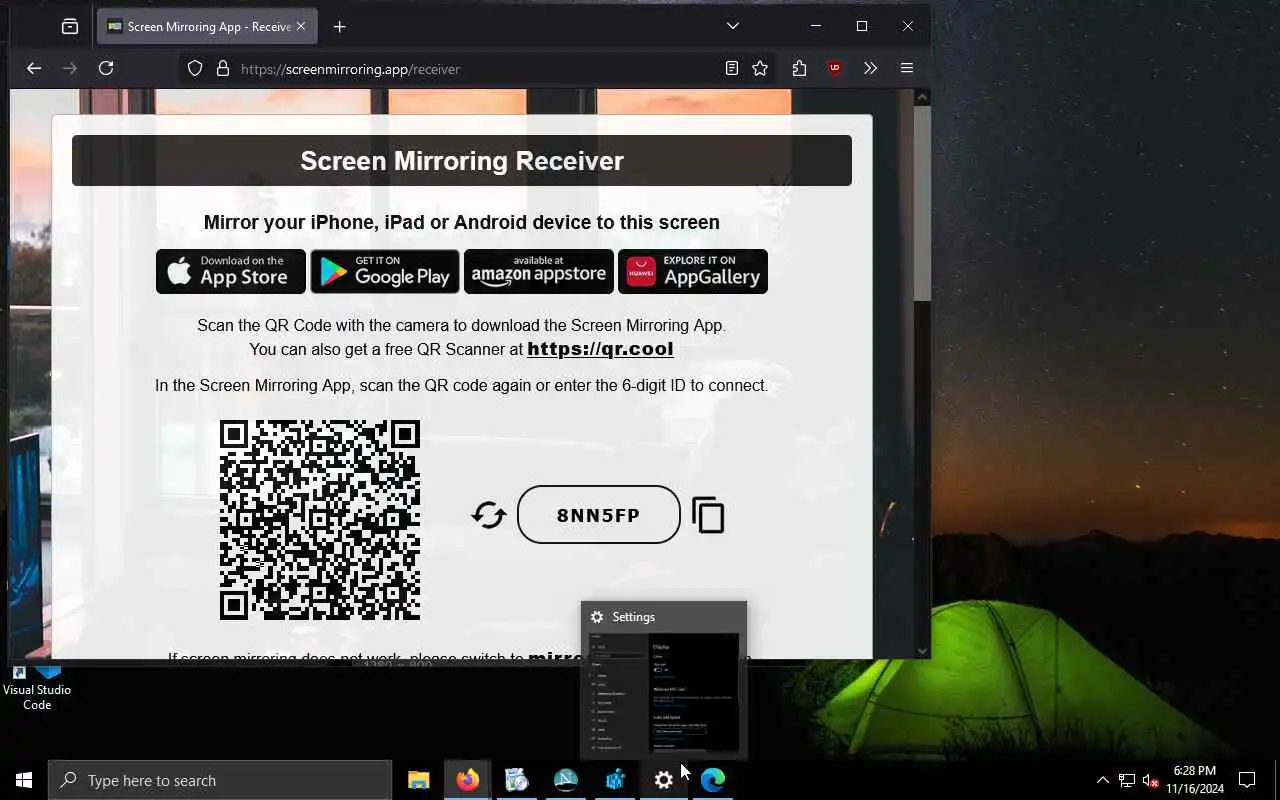Open the Amazon Appstore badge
This screenshot has height=800, width=1280.
[539, 271]
